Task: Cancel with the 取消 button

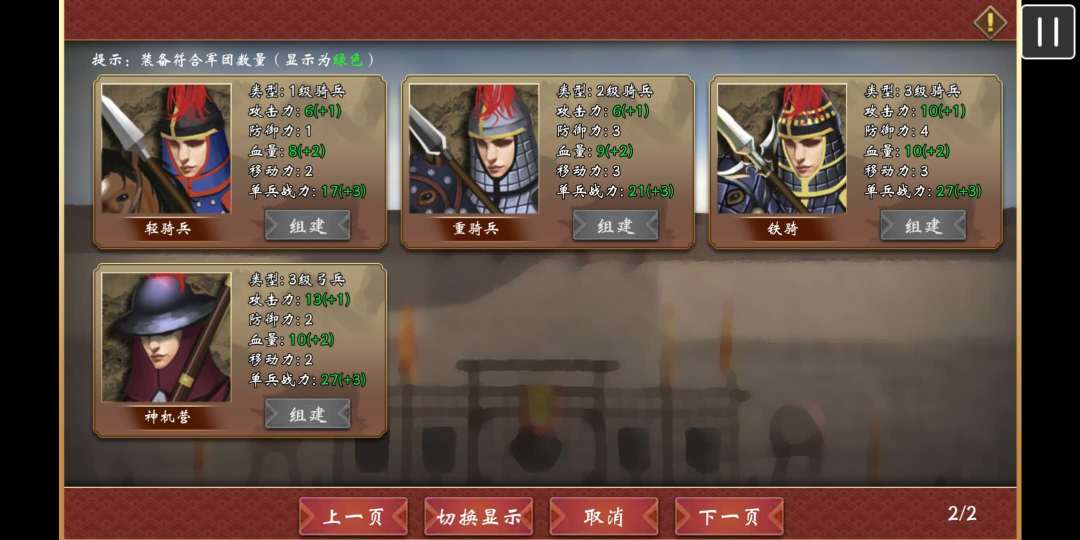Action: coord(604,517)
